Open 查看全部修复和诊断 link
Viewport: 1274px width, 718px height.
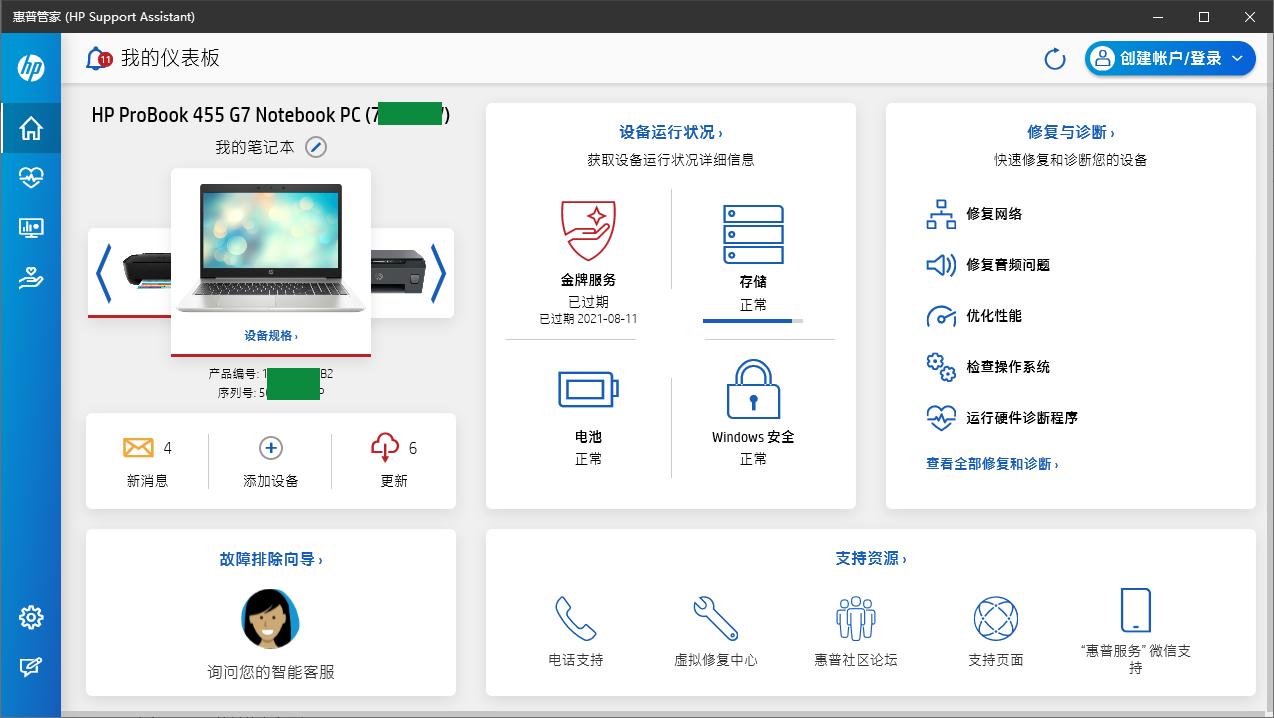click(992, 464)
